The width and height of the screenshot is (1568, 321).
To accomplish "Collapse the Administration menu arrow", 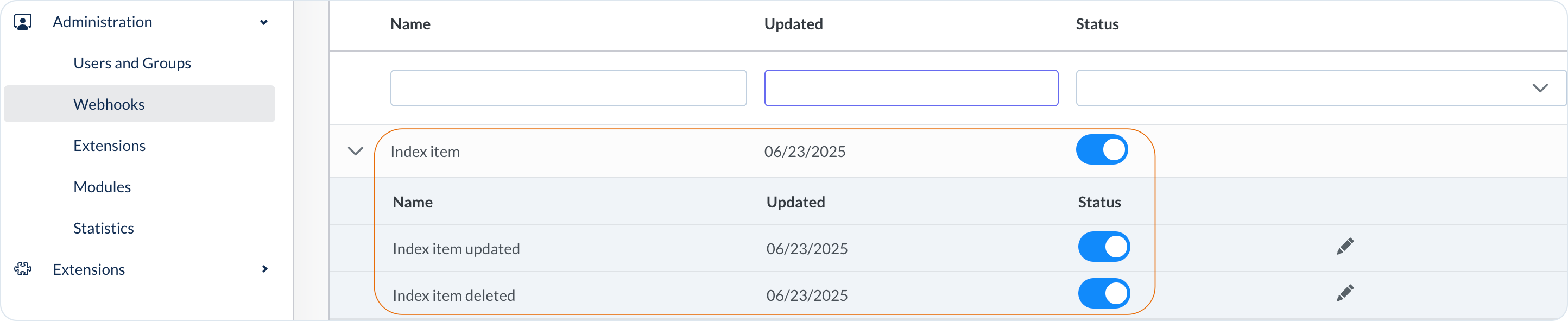I will [263, 22].
